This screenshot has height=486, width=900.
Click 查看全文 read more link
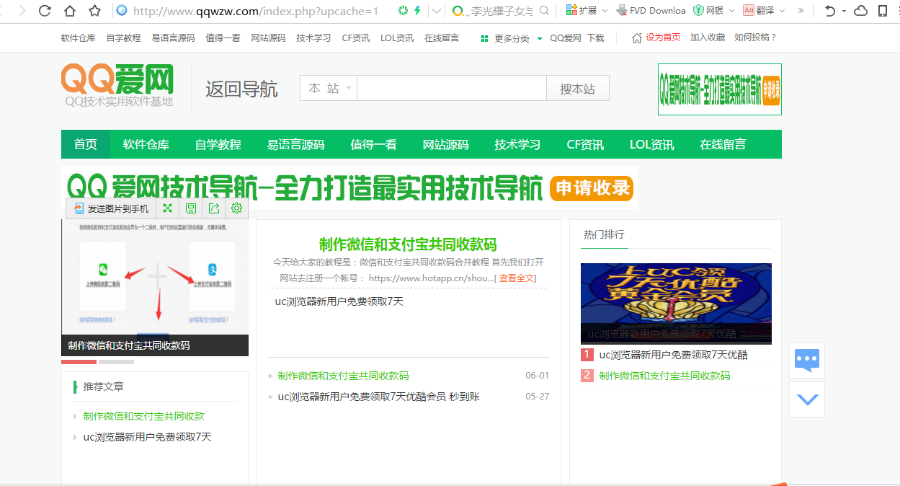tap(517, 278)
